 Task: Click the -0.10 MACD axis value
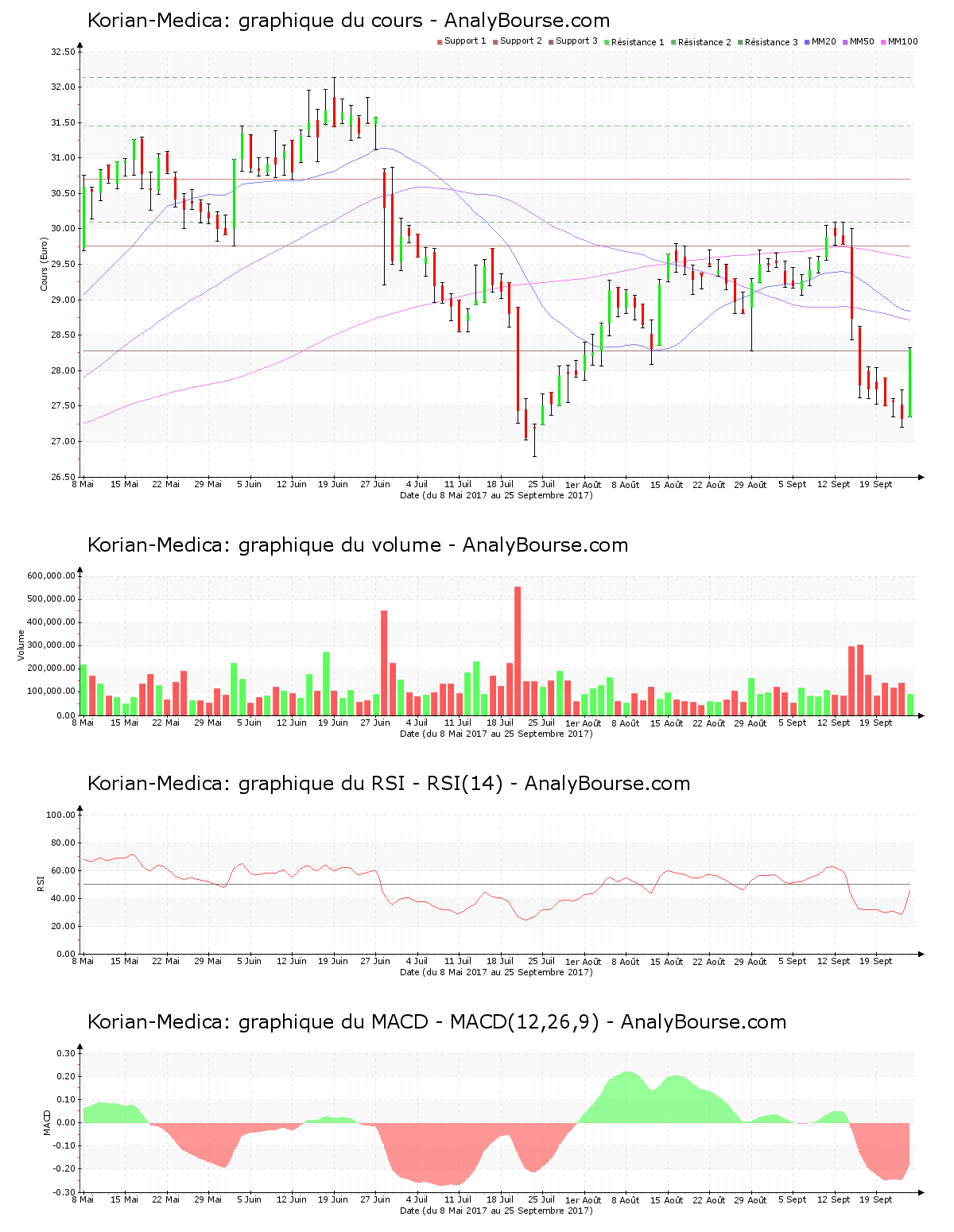pos(64,1146)
